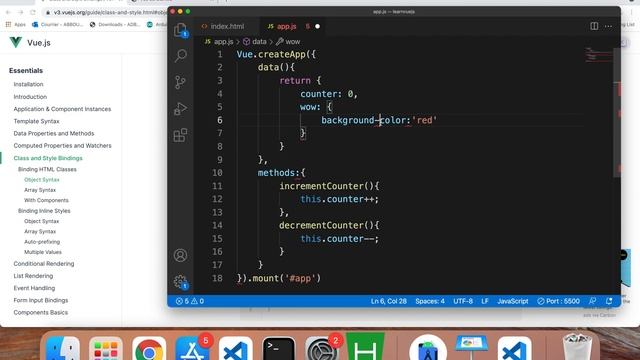Open Apps bookmark in Chrome
This screenshot has width=640, height=360.
[16, 24]
